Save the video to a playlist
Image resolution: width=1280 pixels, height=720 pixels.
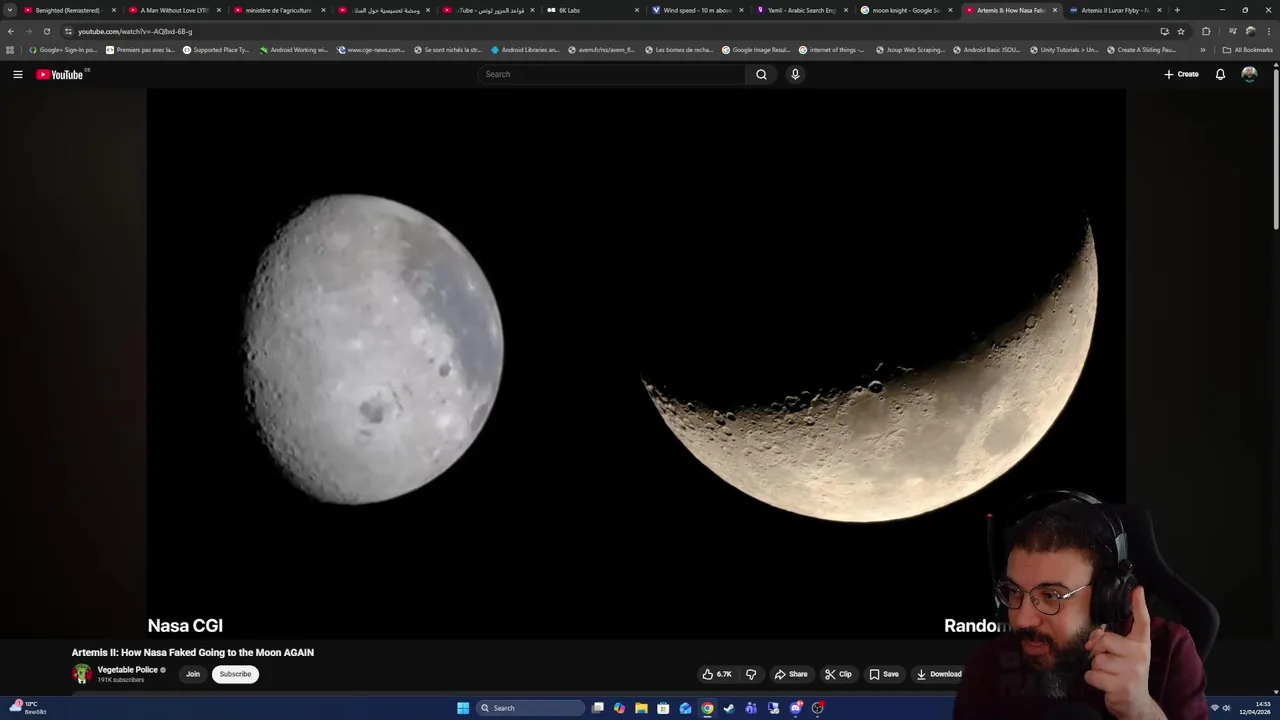tap(884, 674)
